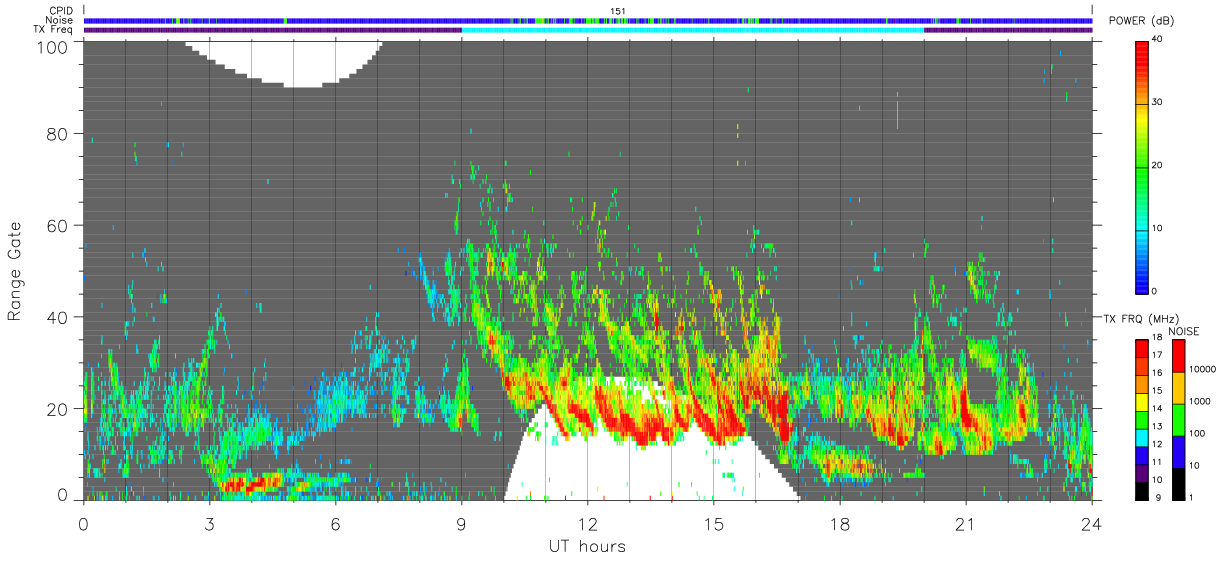Click the 13 label on TX frequency legend

pos(1157,427)
